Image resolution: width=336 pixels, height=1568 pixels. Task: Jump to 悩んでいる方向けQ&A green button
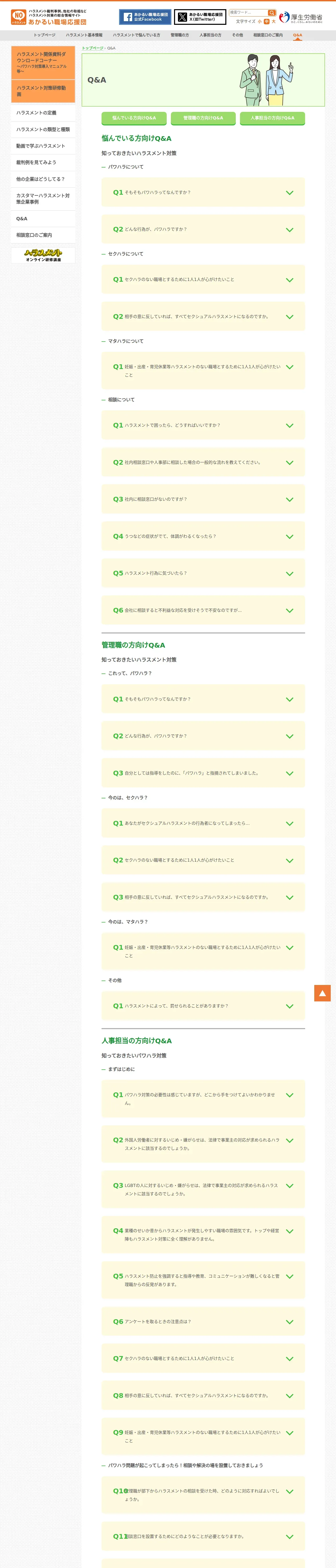point(134,118)
